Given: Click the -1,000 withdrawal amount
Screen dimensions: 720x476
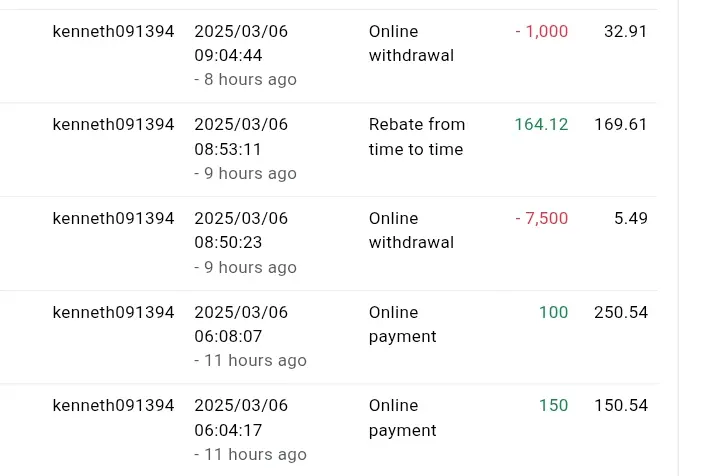Looking at the screenshot, I should 542,31.
